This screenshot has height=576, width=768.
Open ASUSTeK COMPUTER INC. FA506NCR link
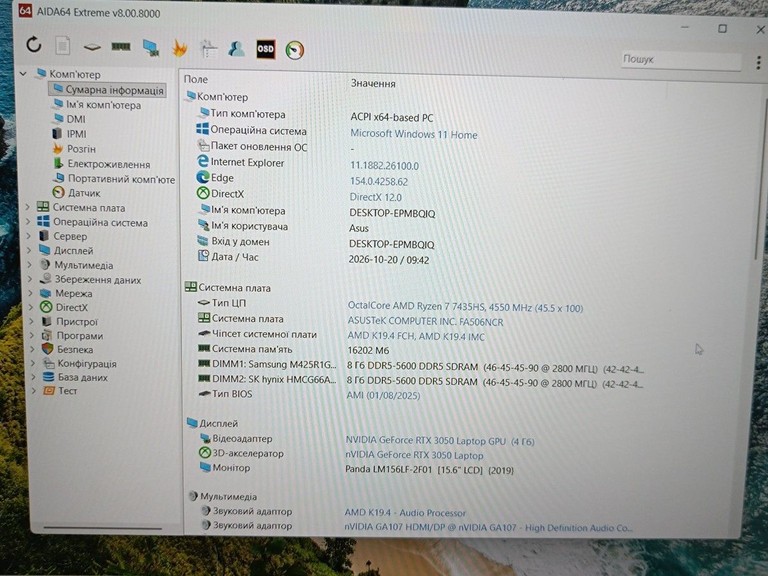pyautogui.click(x=426, y=322)
